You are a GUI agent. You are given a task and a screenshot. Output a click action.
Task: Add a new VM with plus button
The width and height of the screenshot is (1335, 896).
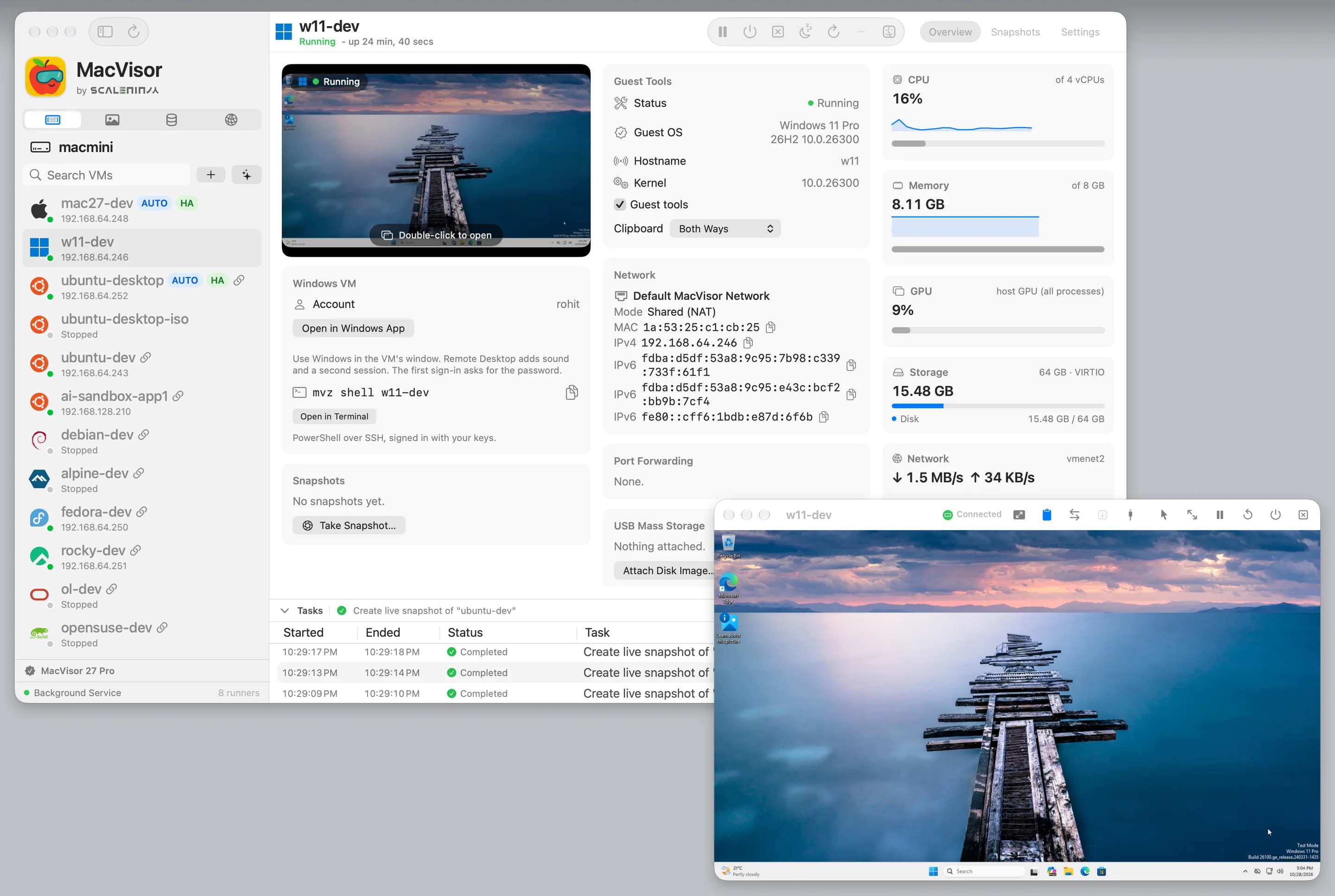211,175
